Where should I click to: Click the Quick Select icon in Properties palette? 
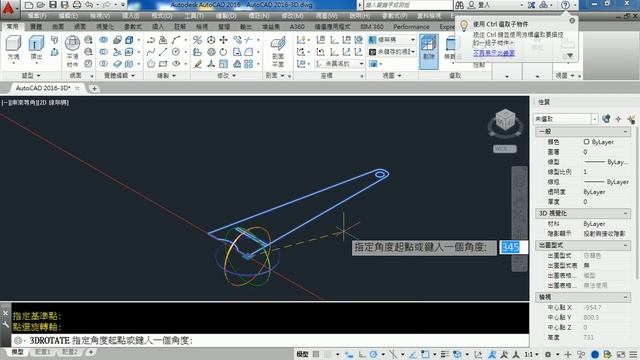click(631, 119)
